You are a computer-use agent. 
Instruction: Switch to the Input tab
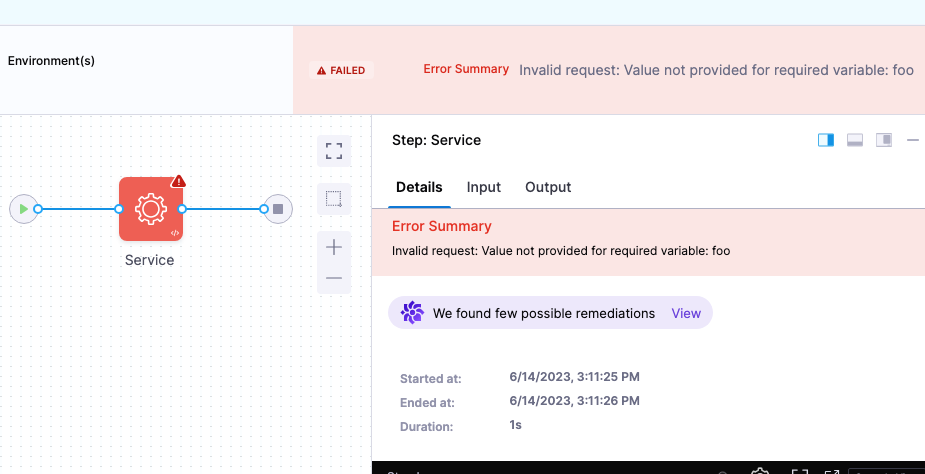(x=484, y=187)
